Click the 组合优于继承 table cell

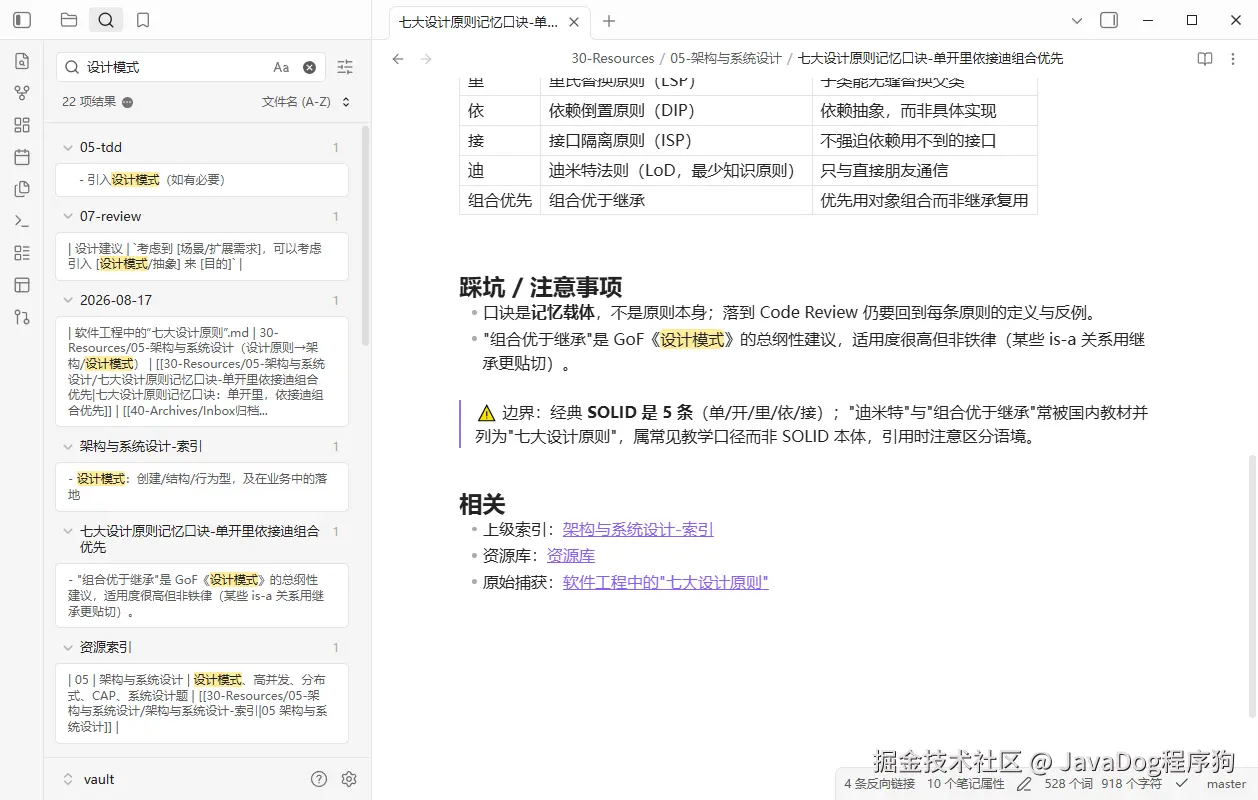(x=676, y=200)
